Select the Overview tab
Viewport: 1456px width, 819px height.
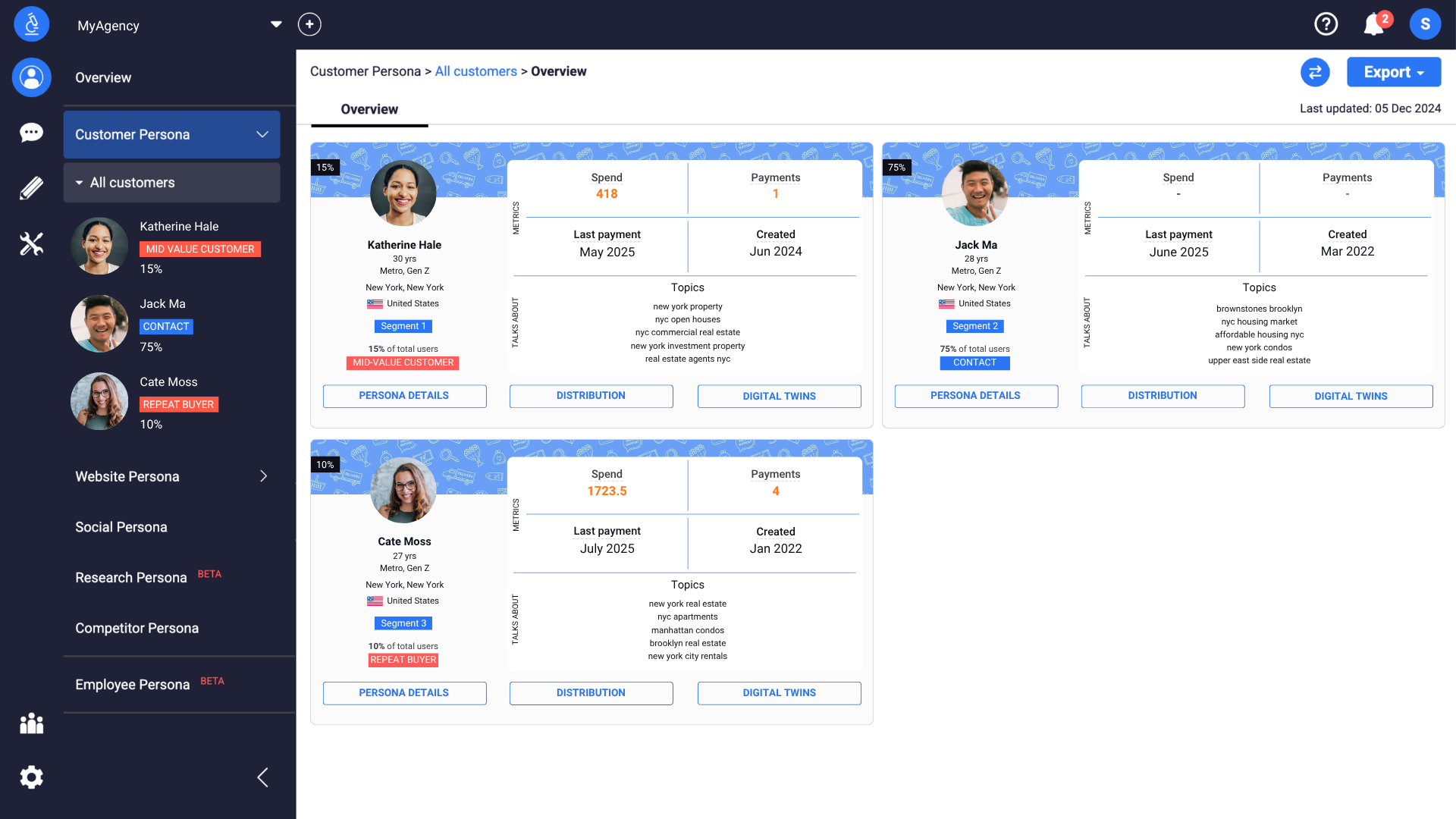[x=369, y=109]
